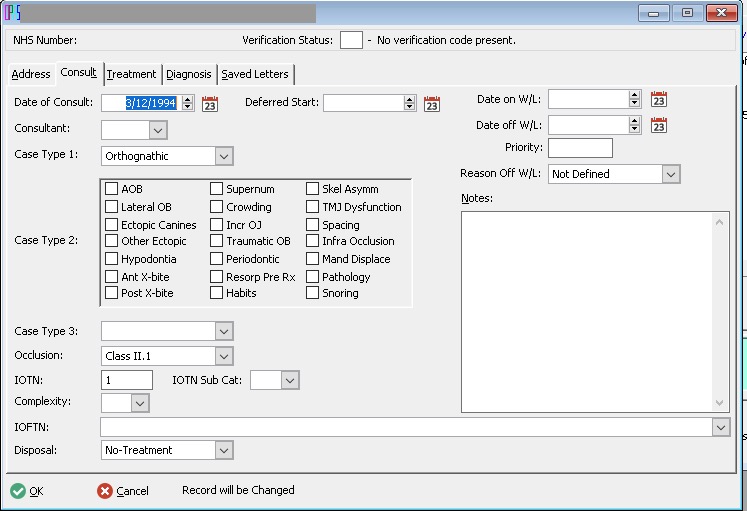The image size is (747, 511).
Task: Click the Date of Consult spinner arrows
Action: coord(188,103)
